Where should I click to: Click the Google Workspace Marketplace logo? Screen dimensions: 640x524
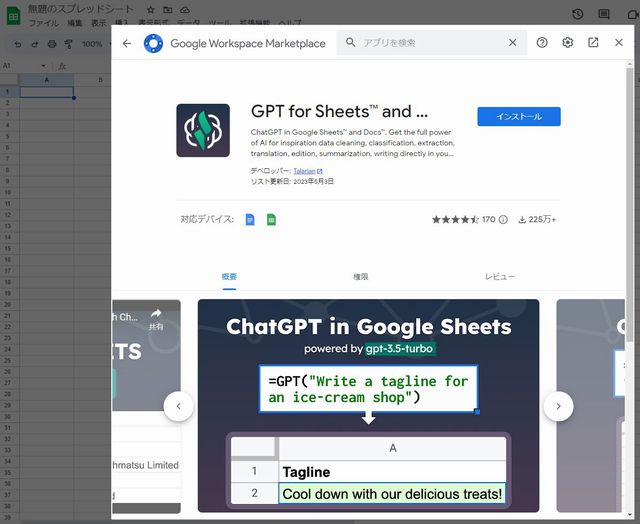pos(153,43)
